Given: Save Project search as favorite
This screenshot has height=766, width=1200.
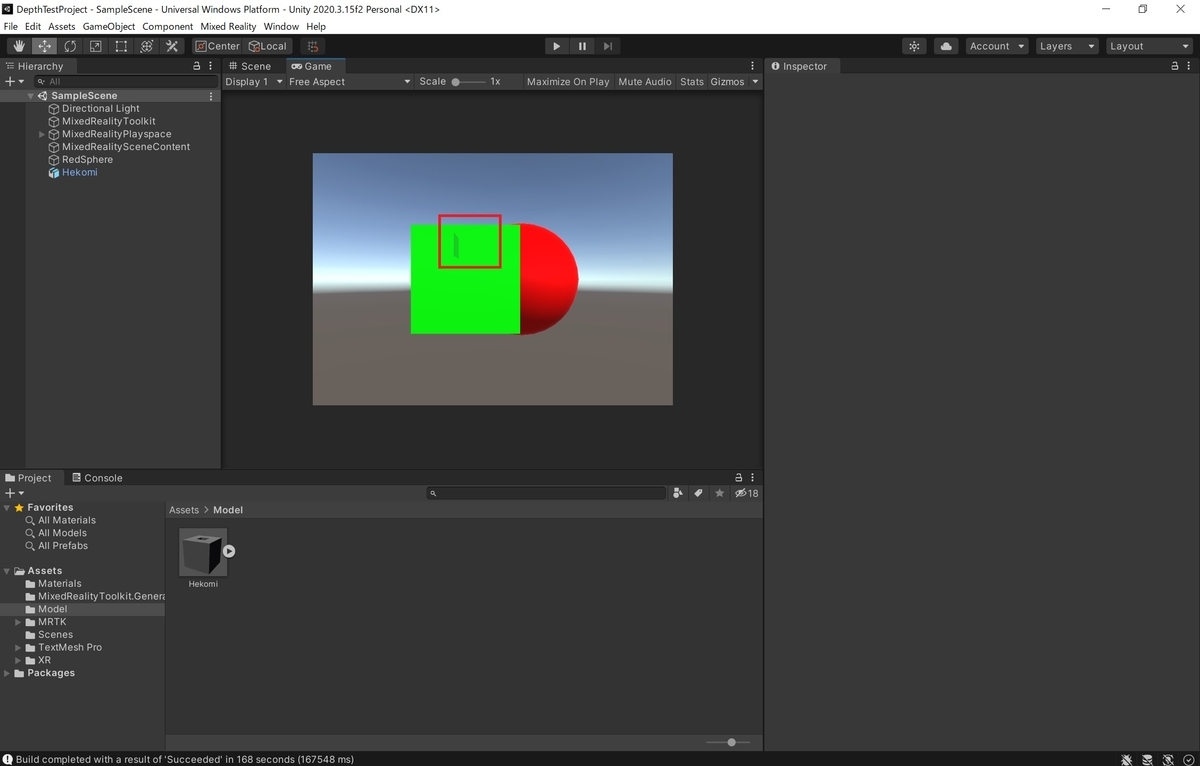Looking at the screenshot, I should tap(719, 493).
